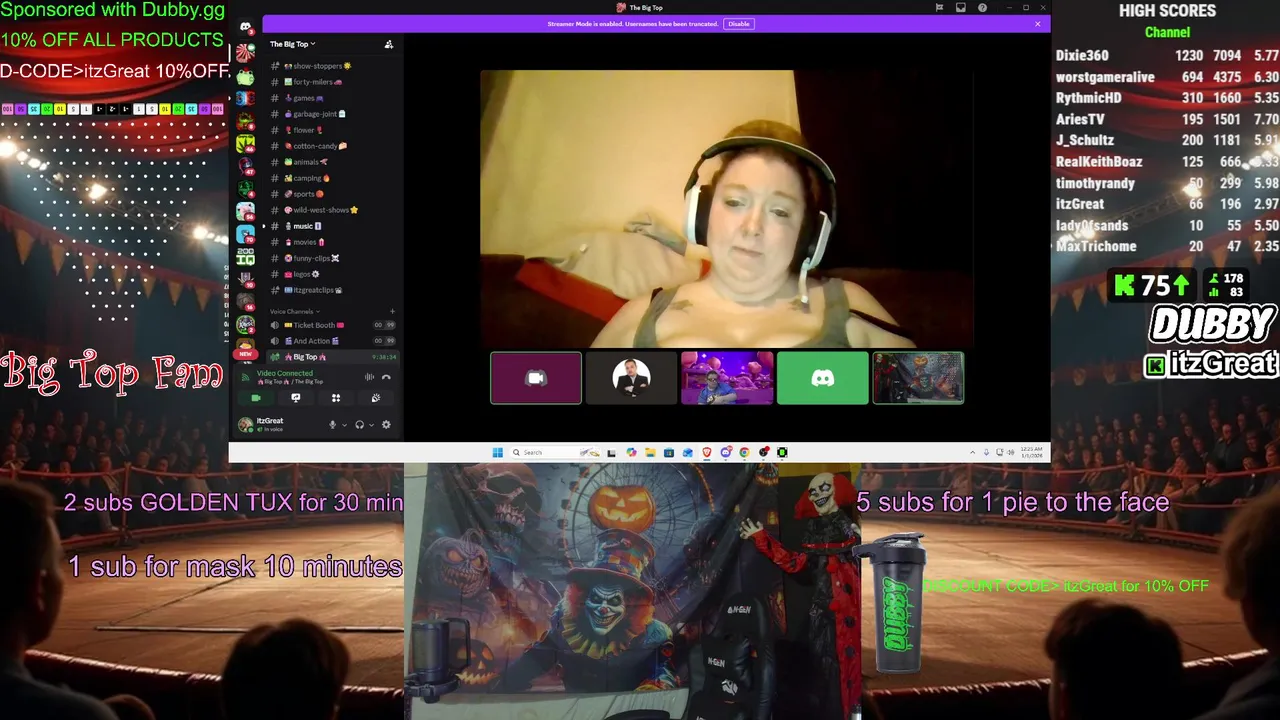1280x720 pixels.
Task: Open the 200 IQ server icon
Action: pyautogui.click(x=245, y=257)
